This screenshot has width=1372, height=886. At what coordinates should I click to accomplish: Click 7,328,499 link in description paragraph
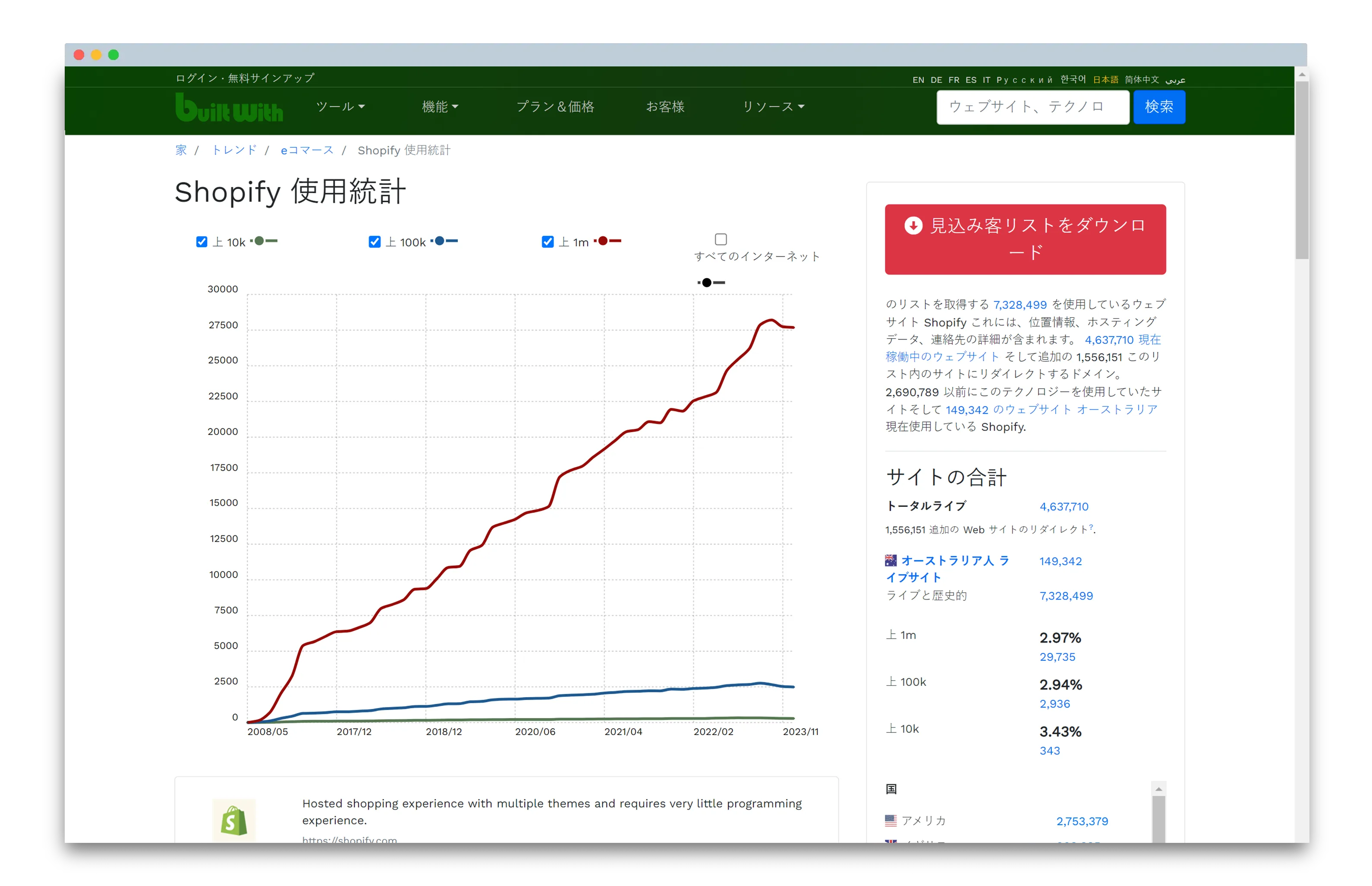coord(1020,305)
